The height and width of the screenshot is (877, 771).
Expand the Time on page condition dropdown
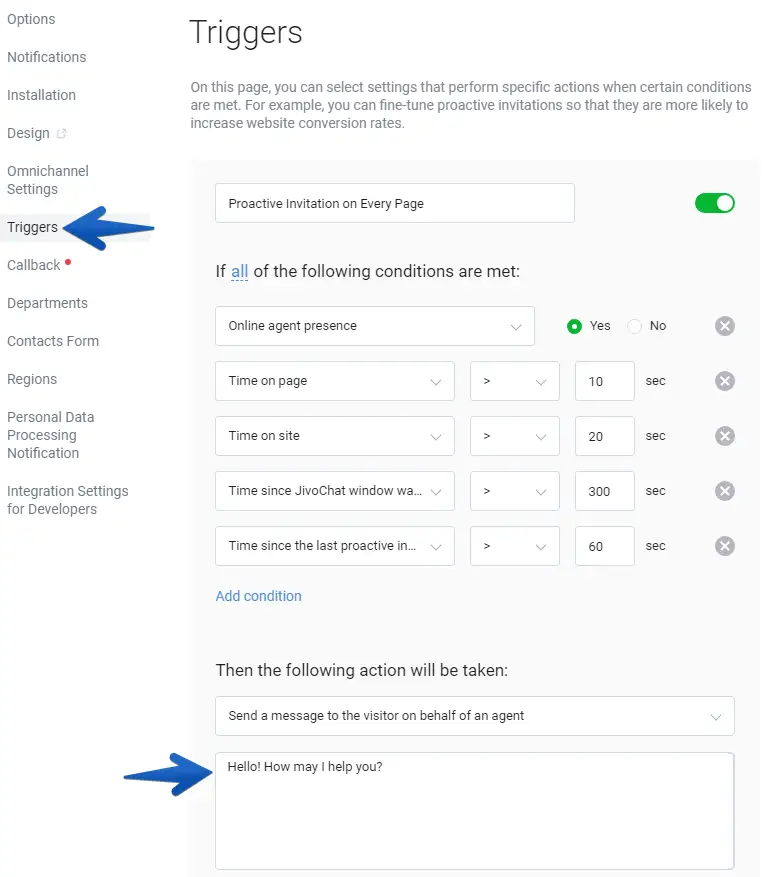(x=335, y=381)
